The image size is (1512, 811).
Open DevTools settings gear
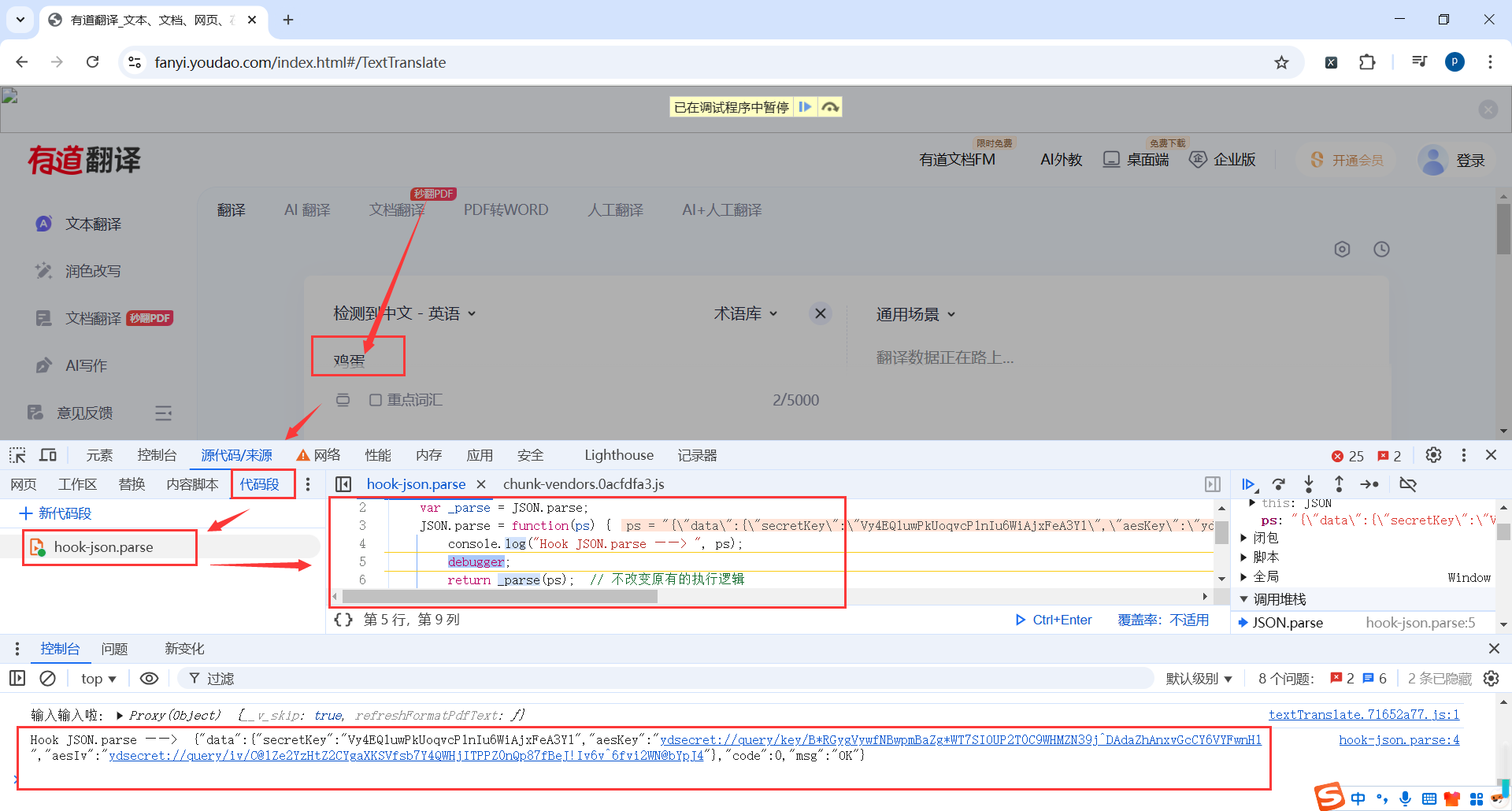(x=1434, y=455)
